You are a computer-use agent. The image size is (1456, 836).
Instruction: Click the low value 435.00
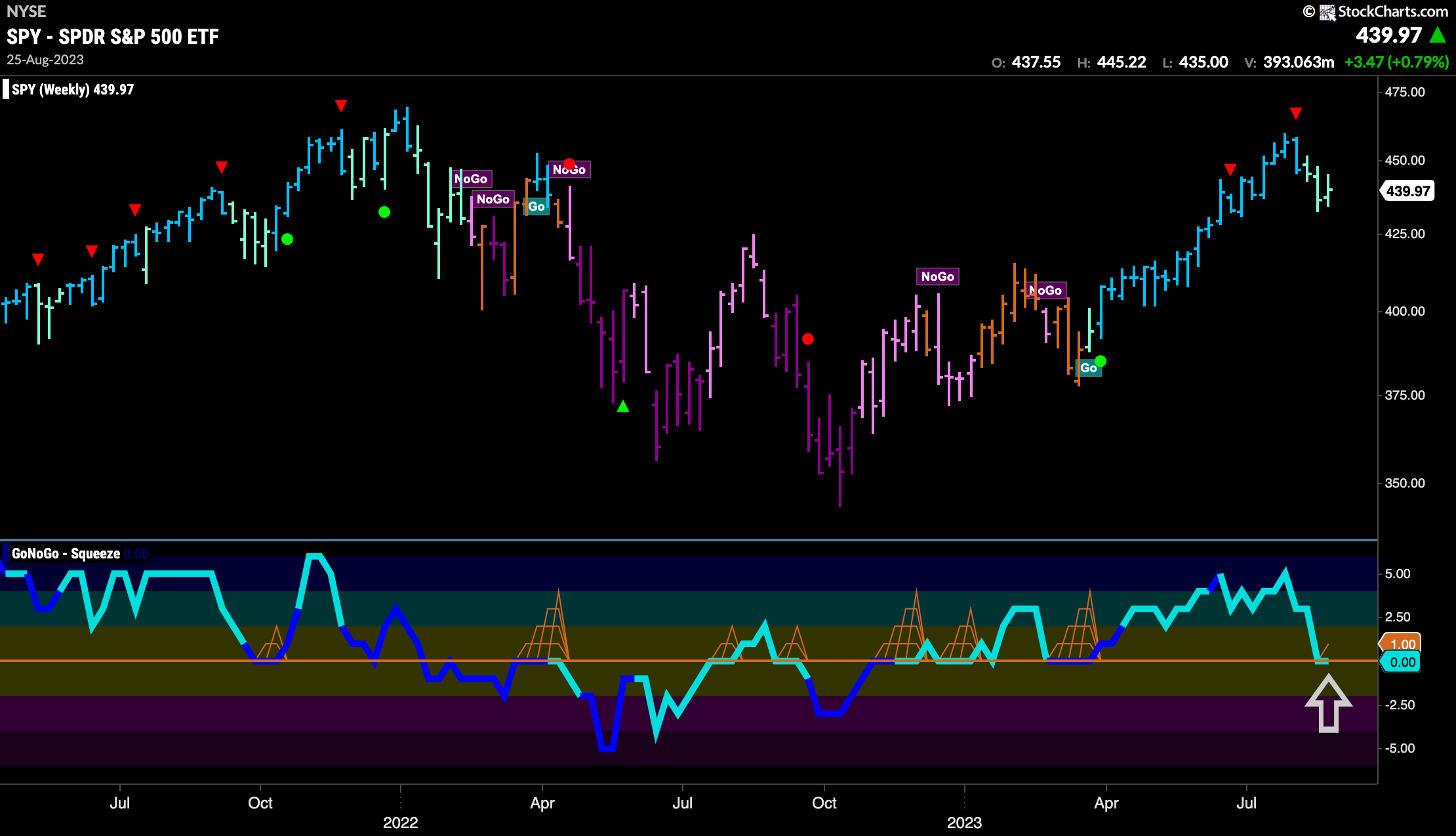click(x=1203, y=62)
